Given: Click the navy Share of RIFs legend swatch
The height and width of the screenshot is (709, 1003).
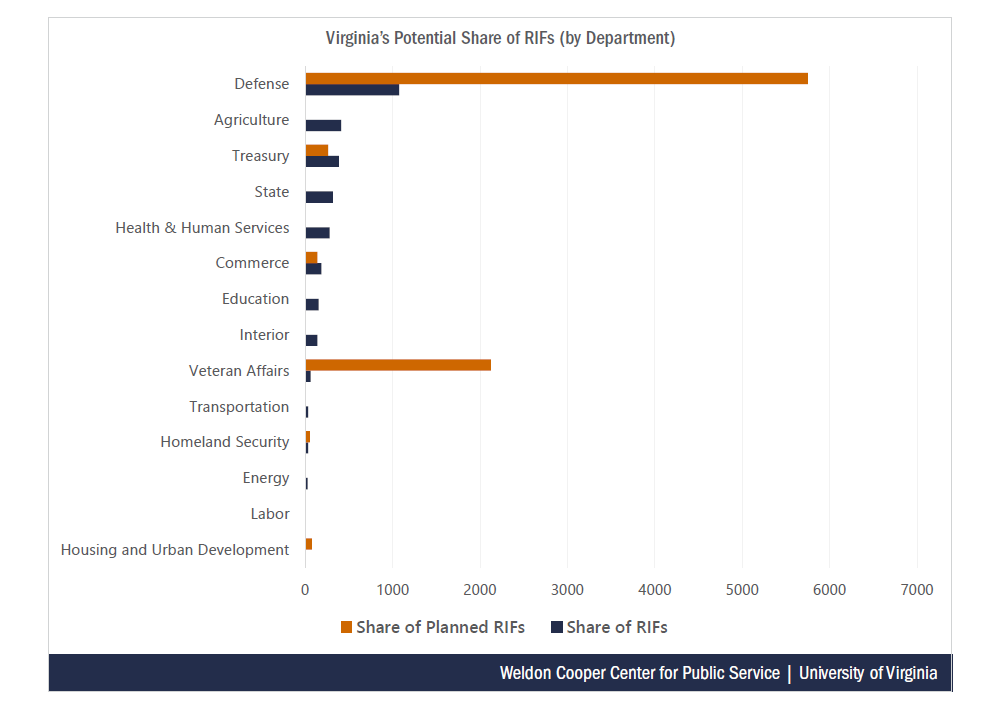Looking at the screenshot, I should 557,628.
